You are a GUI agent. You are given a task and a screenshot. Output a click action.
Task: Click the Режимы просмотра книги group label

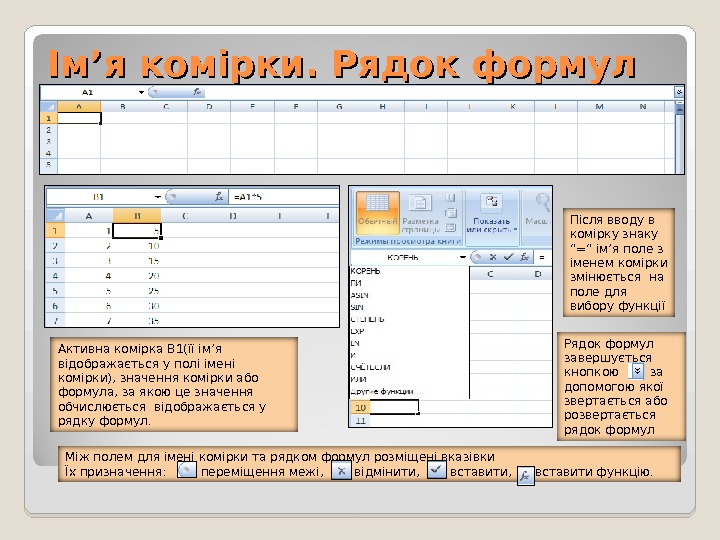tap(408, 241)
